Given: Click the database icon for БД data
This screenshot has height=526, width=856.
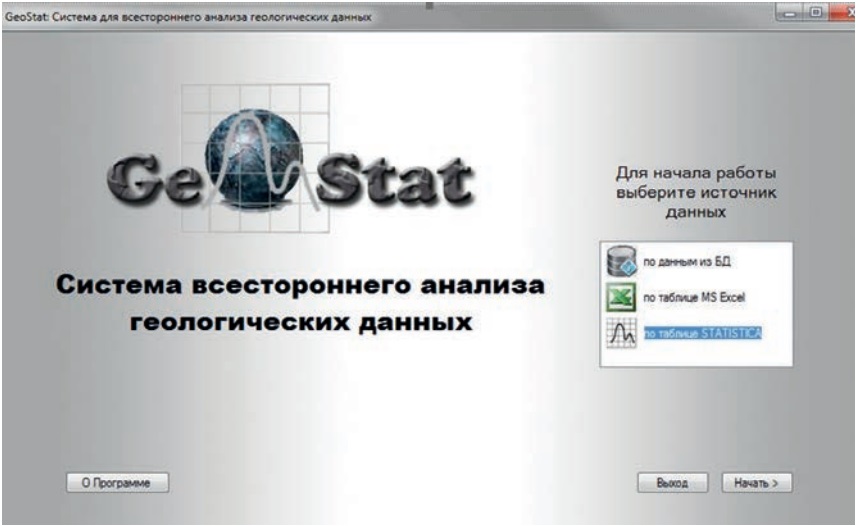Looking at the screenshot, I should 621,261.
